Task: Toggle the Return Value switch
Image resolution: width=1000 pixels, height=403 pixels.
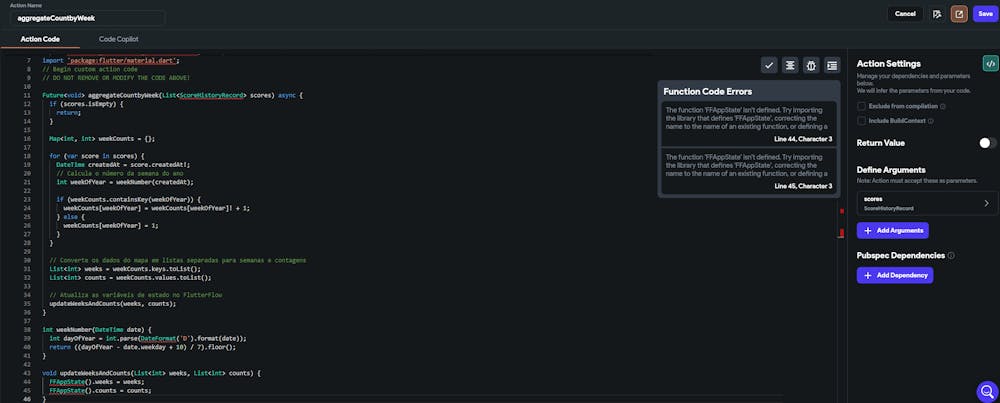Action: pyautogui.click(x=987, y=143)
